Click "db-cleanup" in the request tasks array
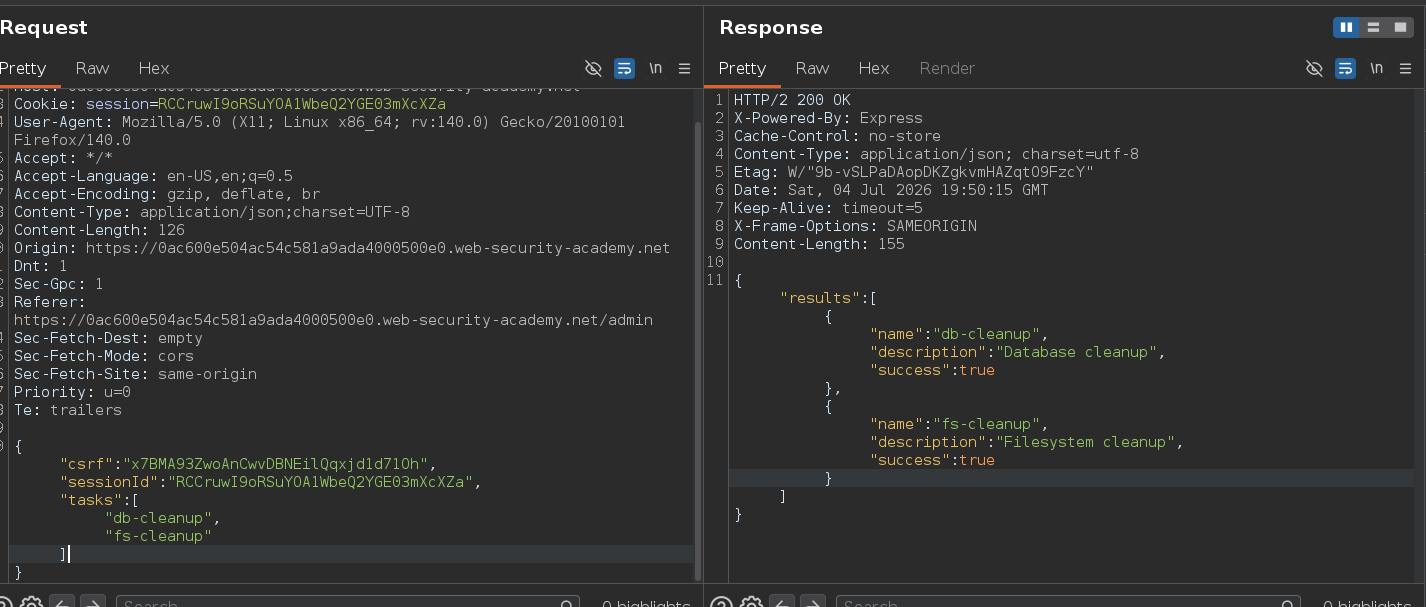This screenshot has height=607, width=1426. point(158,518)
